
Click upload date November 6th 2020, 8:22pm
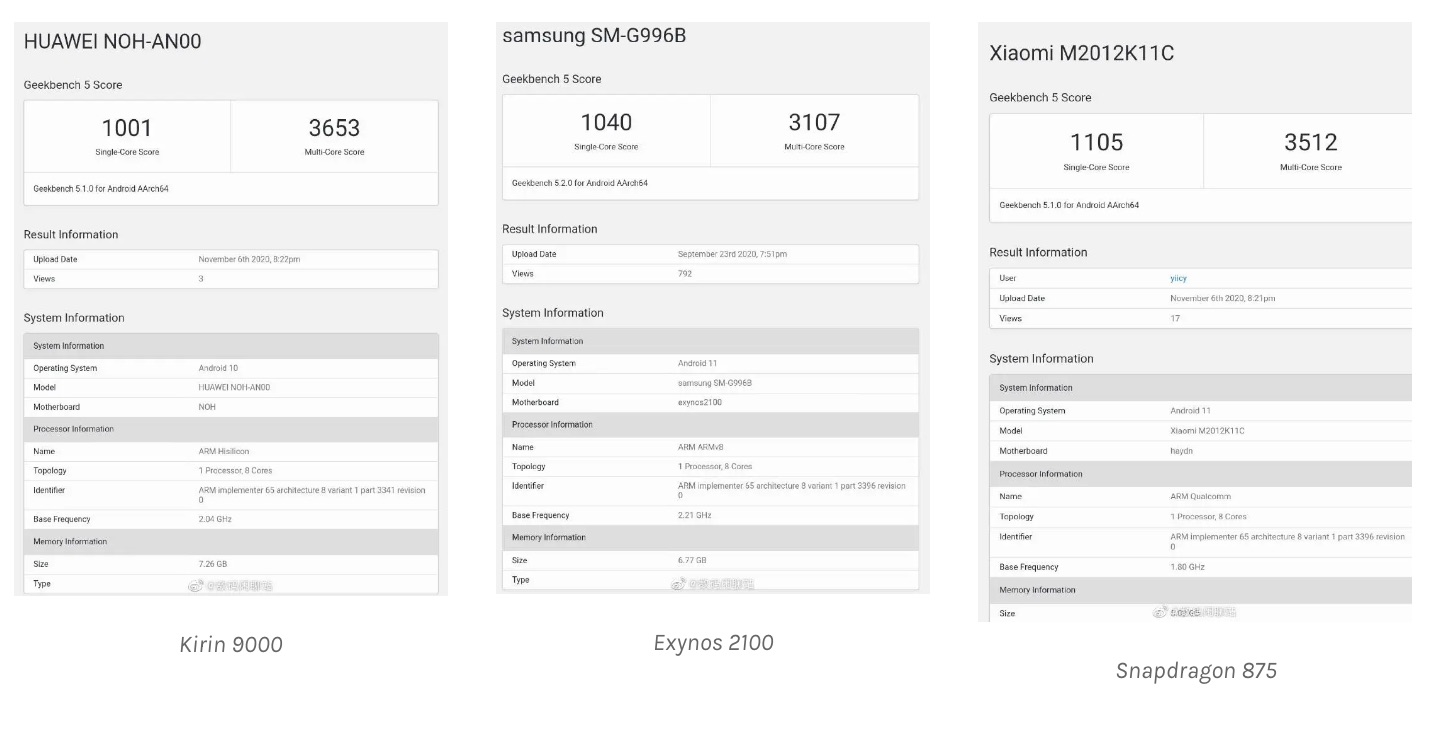(x=249, y=259)
